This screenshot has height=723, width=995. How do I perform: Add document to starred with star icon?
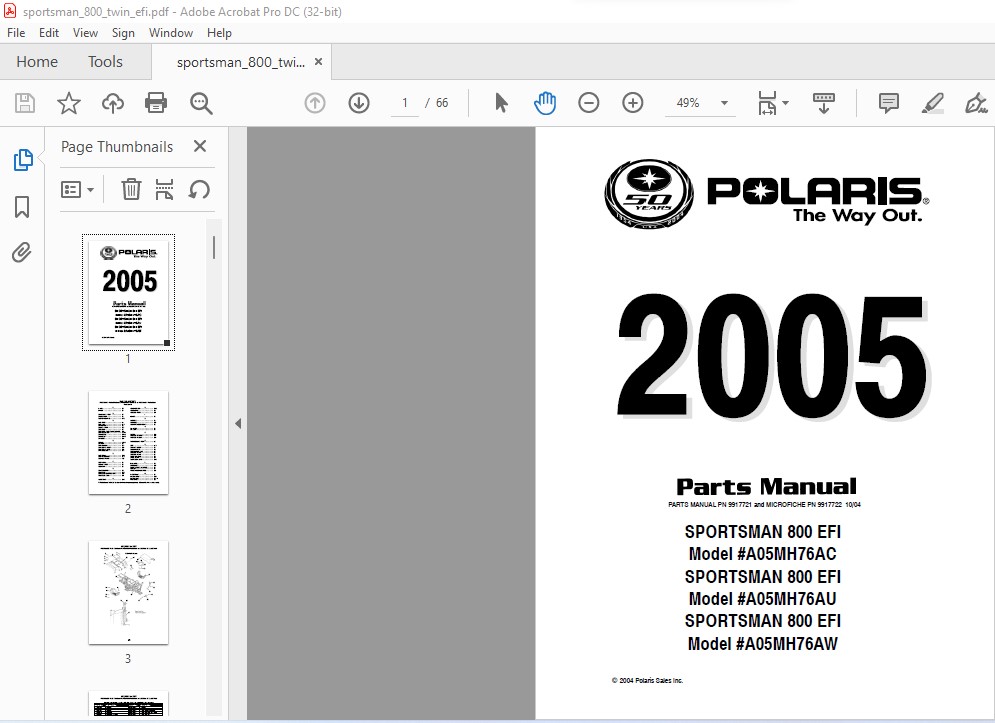coord(69,103)
